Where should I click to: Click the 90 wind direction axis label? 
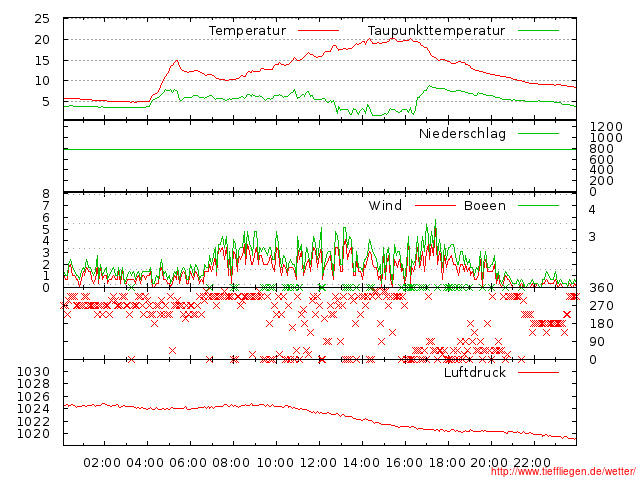click(597, 342)
